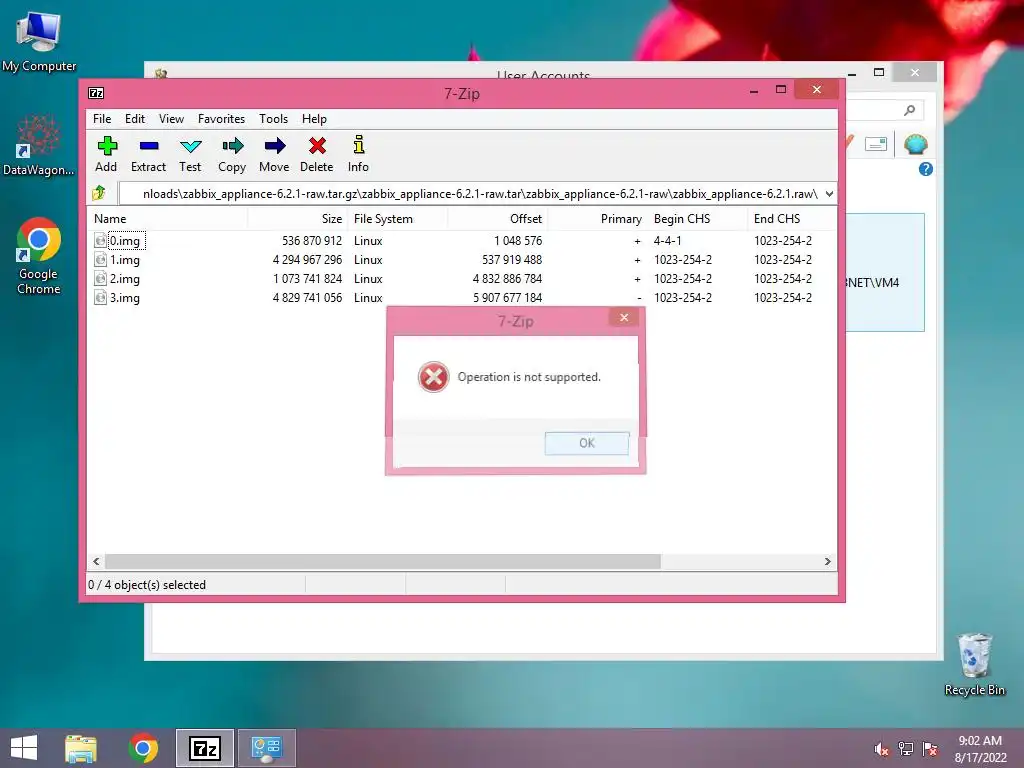Click the help icon in User Accounts

coord(925,169)
